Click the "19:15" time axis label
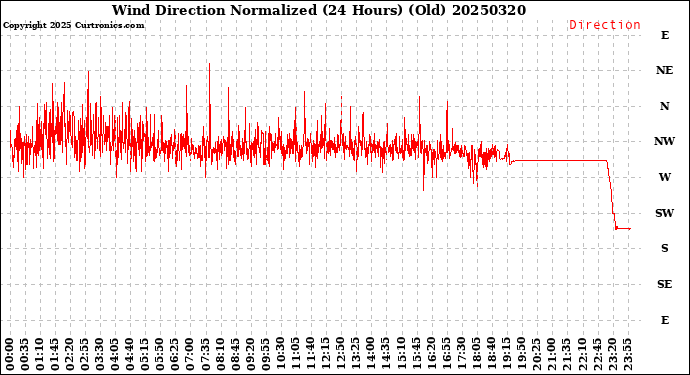 click(x=506, y=354)
